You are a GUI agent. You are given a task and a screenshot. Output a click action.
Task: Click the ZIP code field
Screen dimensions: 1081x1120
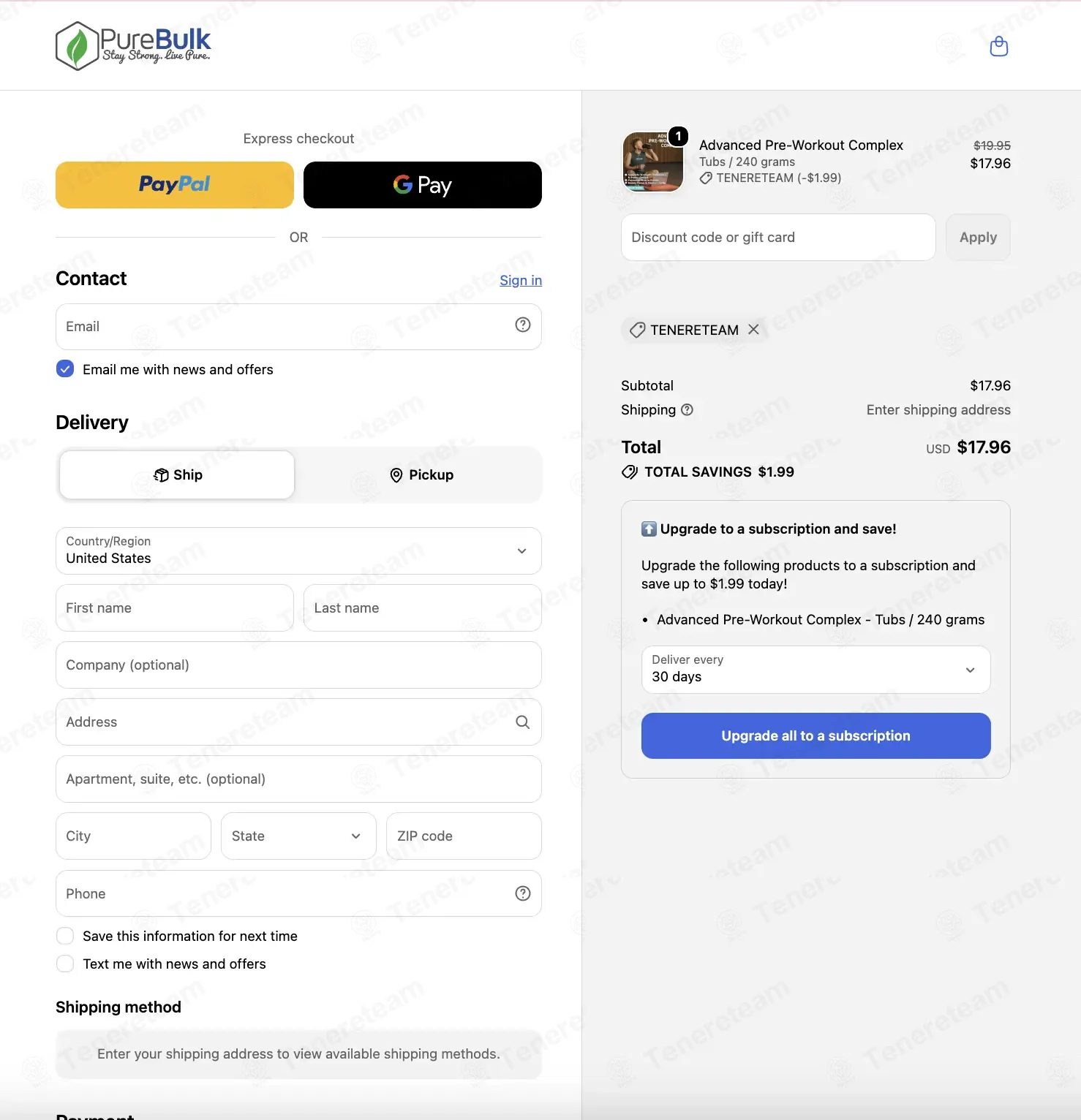(x=464, y=836)
